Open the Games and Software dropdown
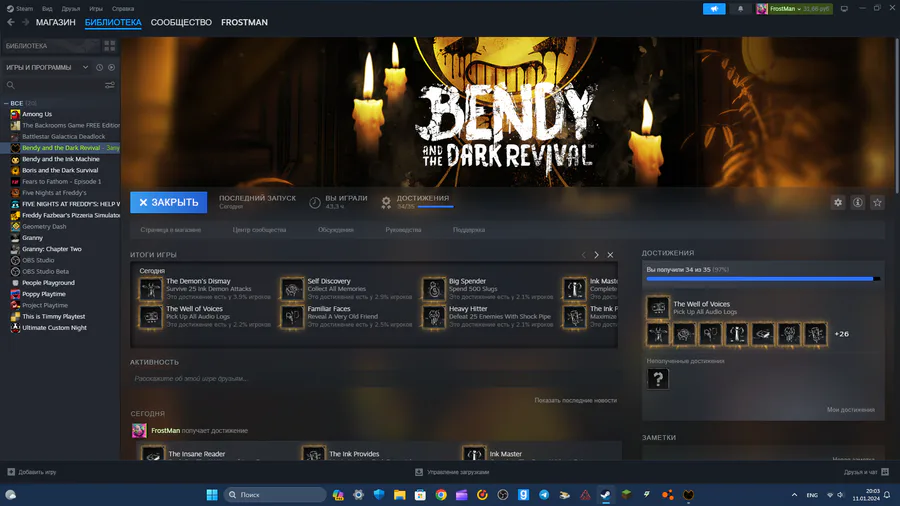The height and width of the screenshot is (506, 900). point(47,67)
